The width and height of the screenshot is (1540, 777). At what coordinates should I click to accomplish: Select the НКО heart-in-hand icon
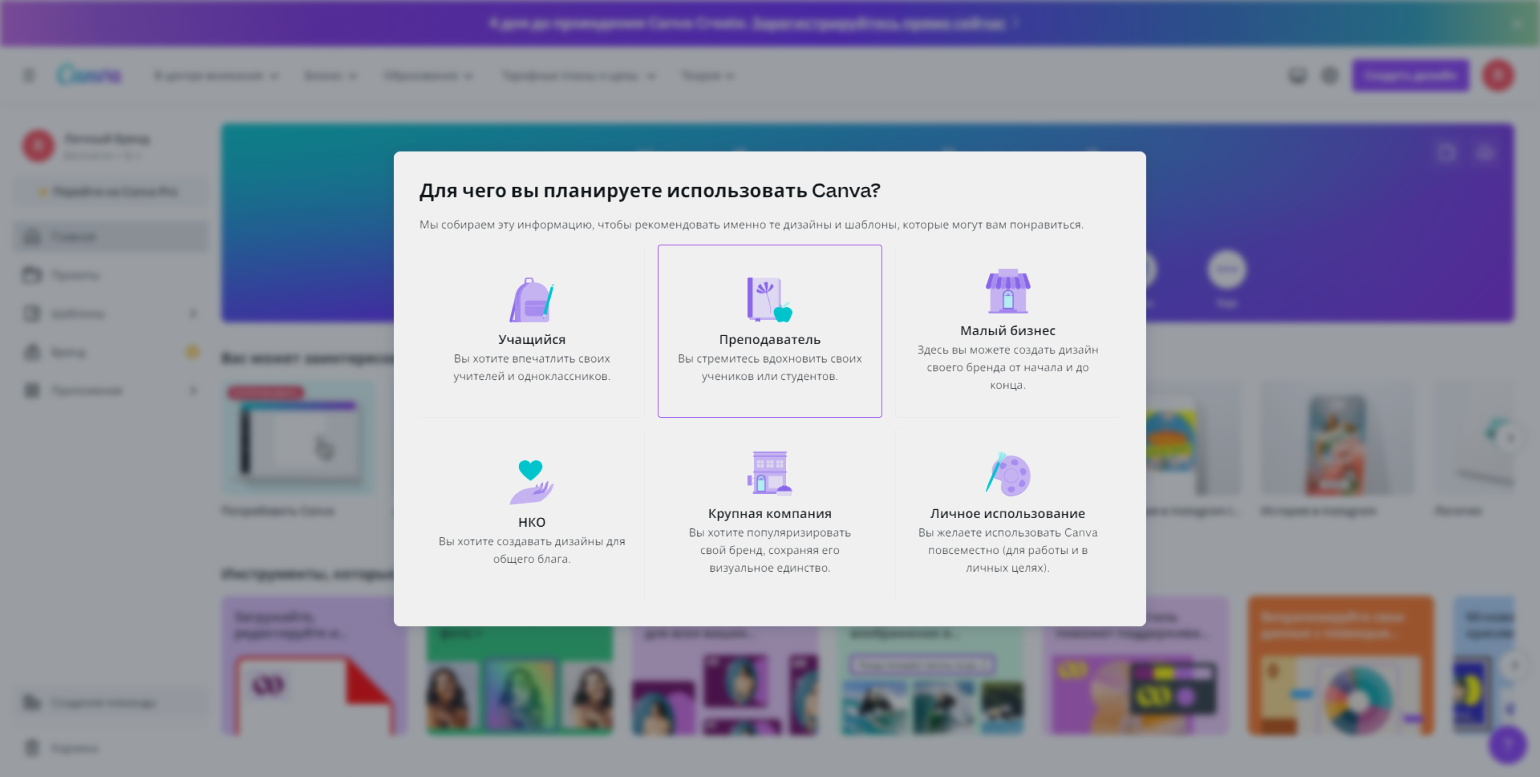[532, 482]
